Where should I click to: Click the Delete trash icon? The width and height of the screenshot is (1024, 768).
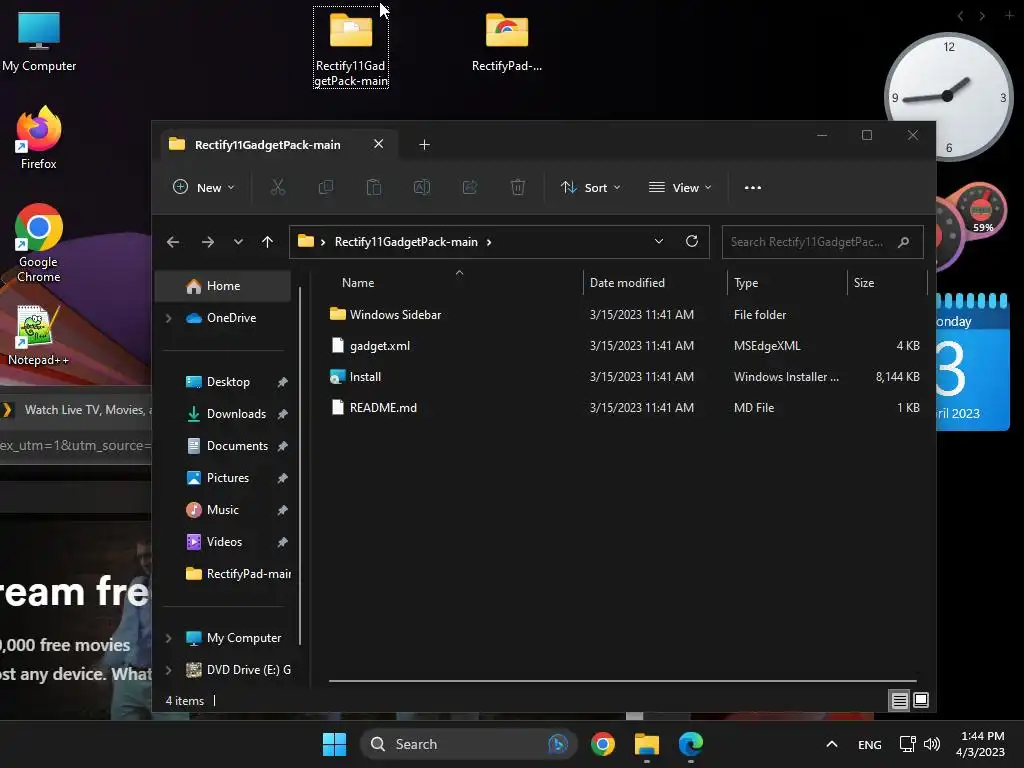(x=518, y=187)
